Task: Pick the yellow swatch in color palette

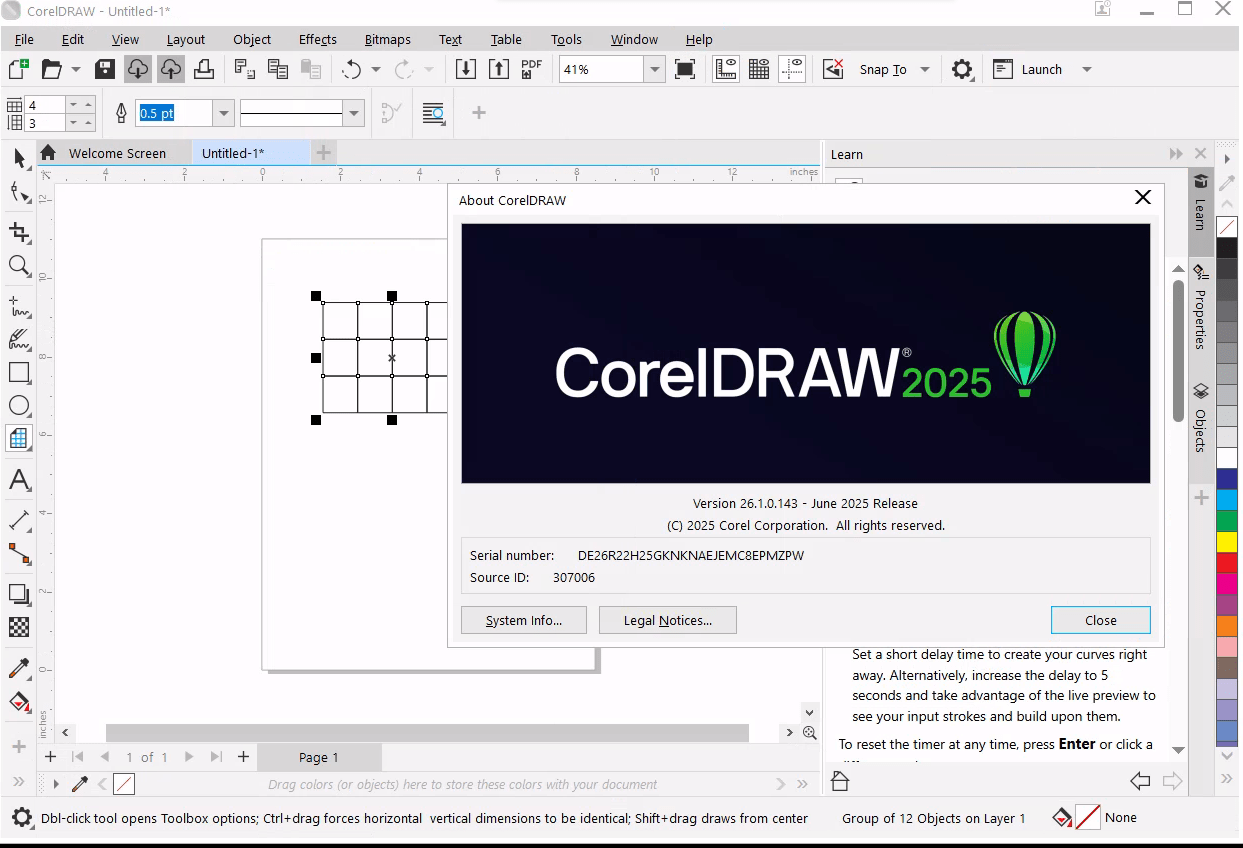Action: click(x=1227, y=541)
